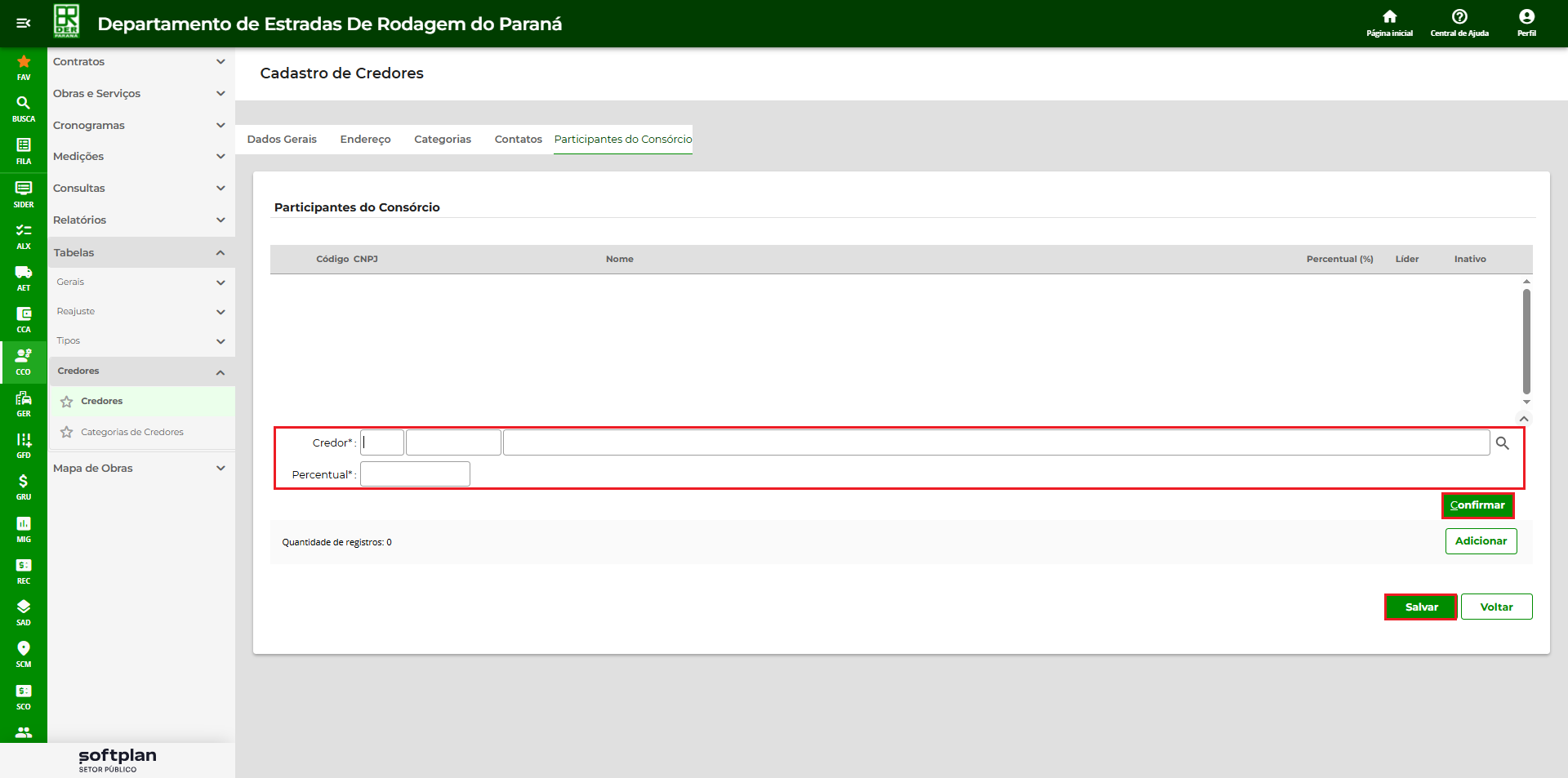Expand the Contratos menu section
1568x778 pixels.
coord(139,62)
